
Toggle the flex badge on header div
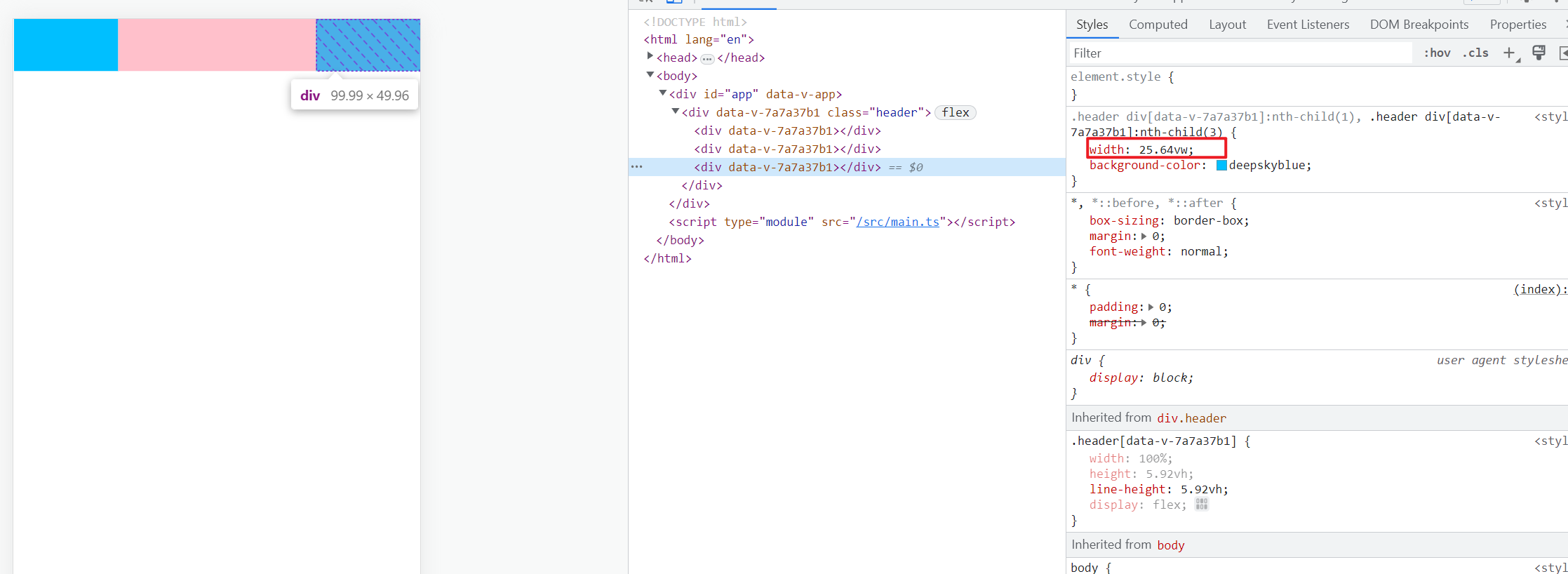[x=955, y=112]
